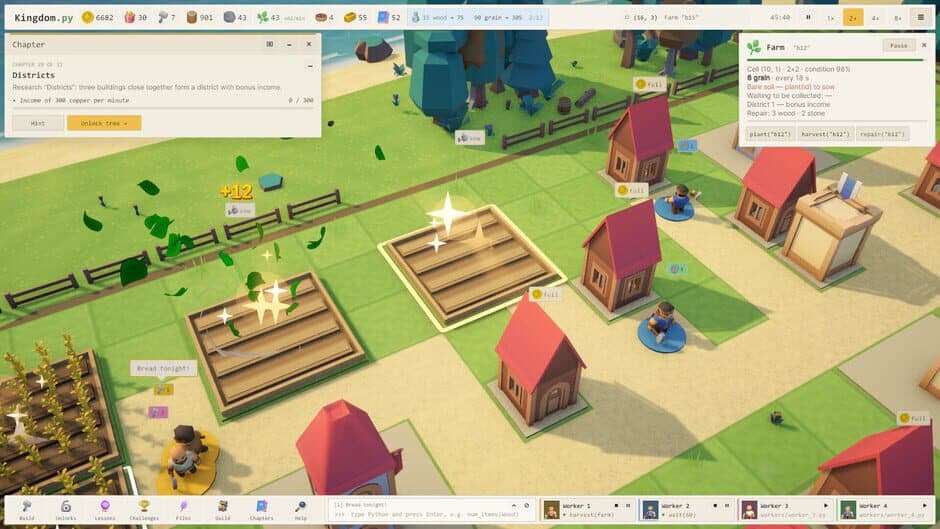Open the Build menu in bottom toolbar
Image resolution: width=940 pixels, height=529 pixels.
coord(27,509)
